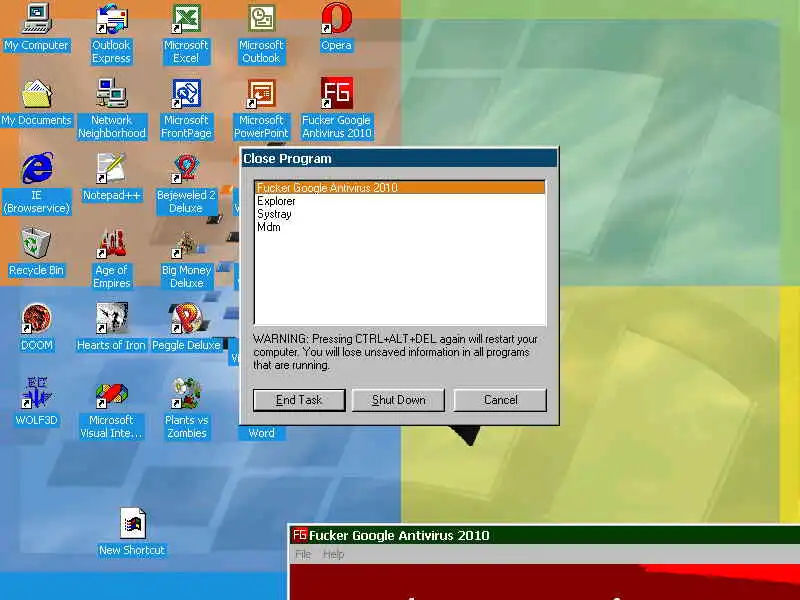Click End Task in Close Program dialog
Image resolution: width=800 pixels, height=600 pixels.
(299, 400)
